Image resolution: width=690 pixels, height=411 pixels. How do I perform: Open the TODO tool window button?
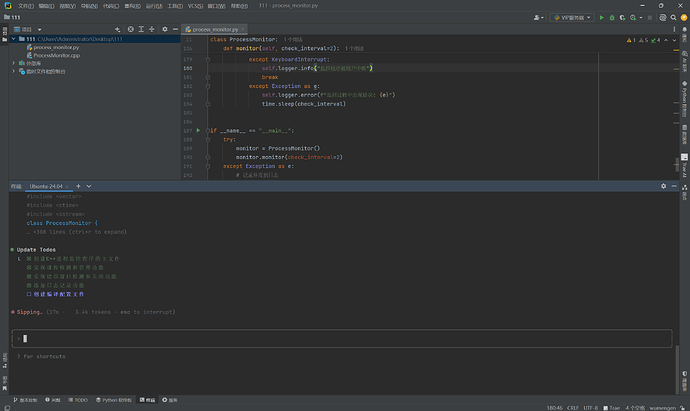click(78, 400)
